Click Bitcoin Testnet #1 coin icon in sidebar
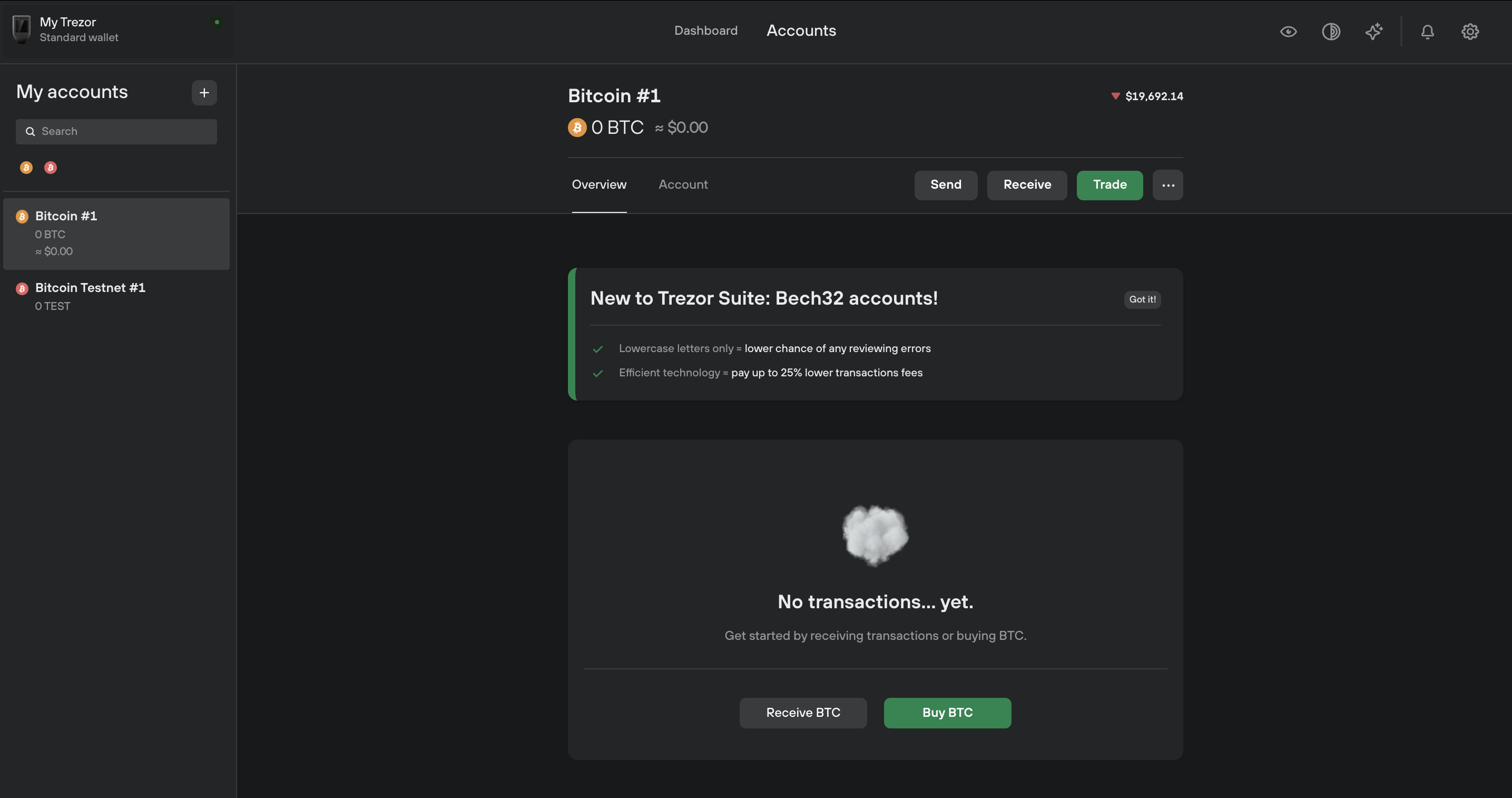 pos(22,288)
